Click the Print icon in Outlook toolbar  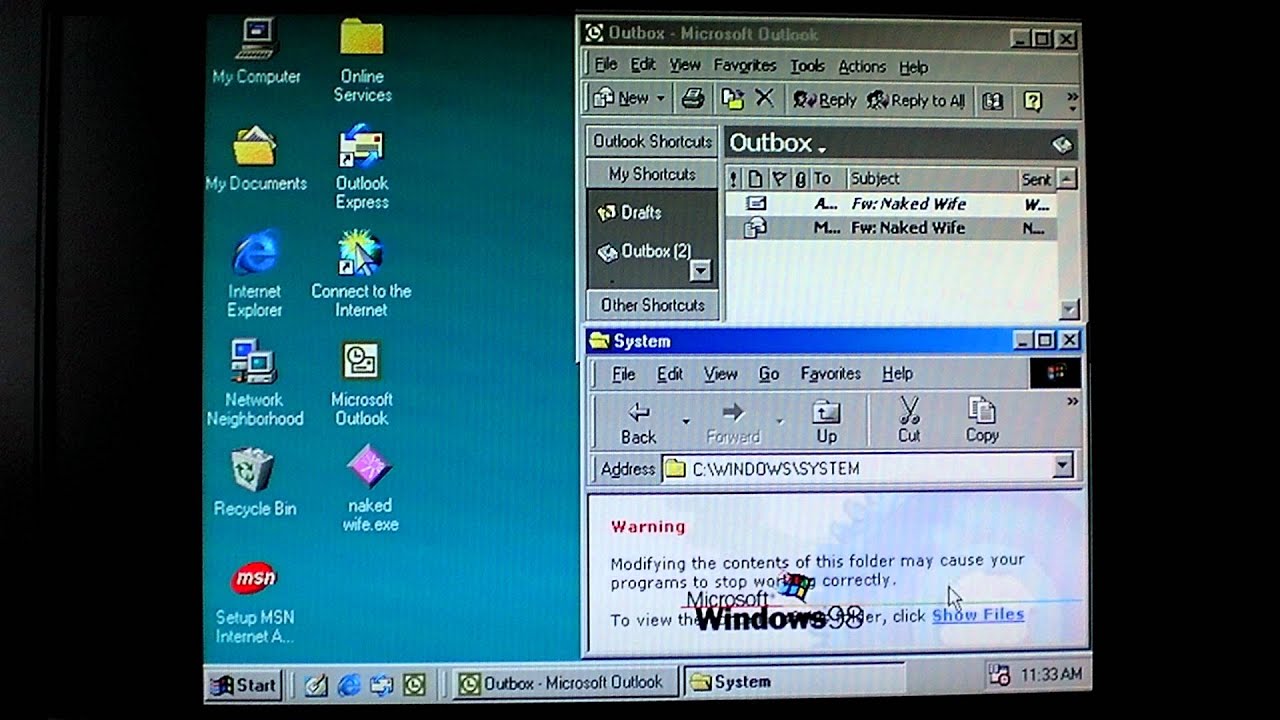point(692,99)
